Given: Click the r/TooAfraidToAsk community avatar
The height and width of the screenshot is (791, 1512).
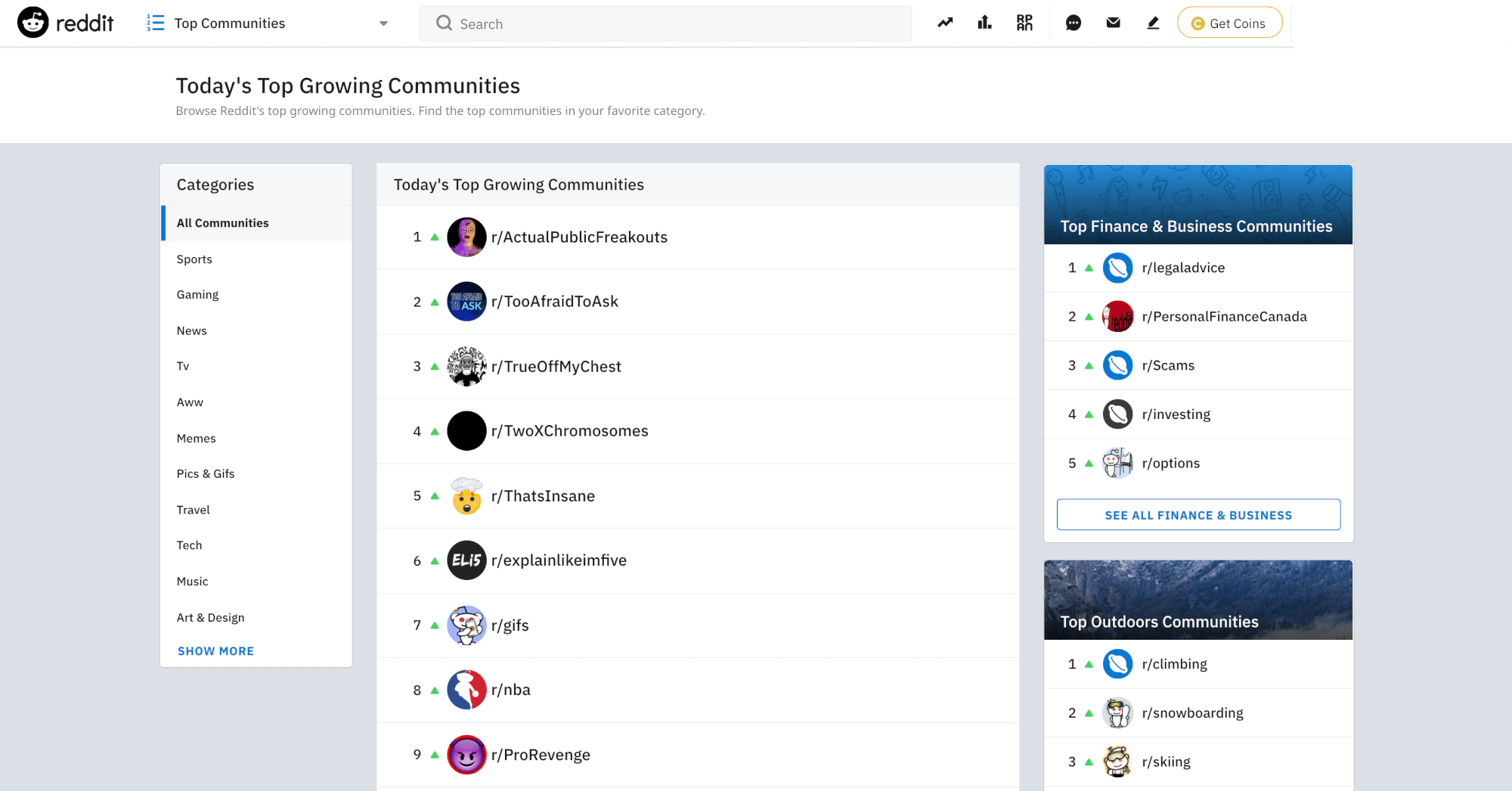Looking at the screenshot, I should 466,302.
